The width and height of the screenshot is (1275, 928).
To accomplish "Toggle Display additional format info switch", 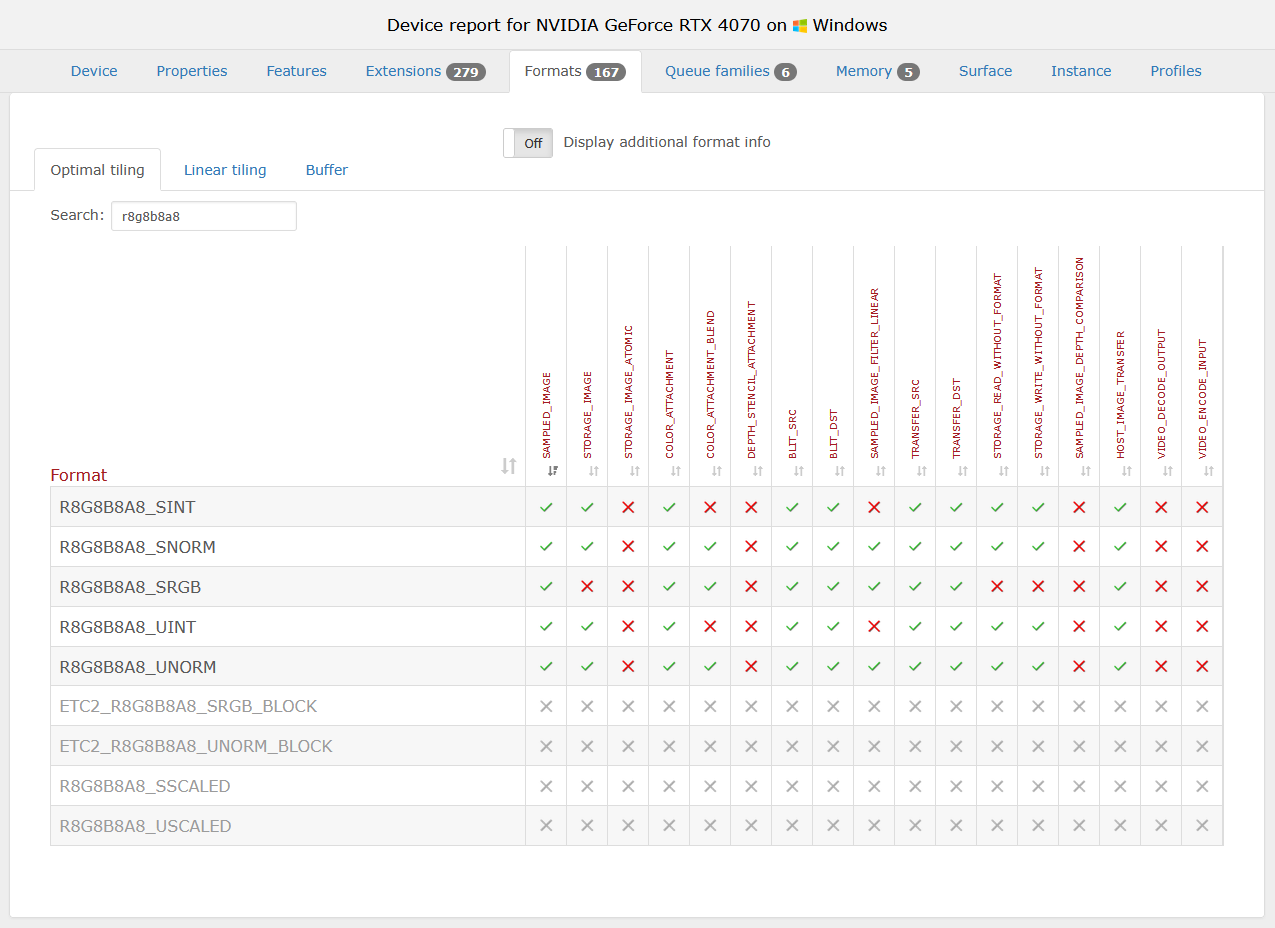I will pyautogui.click(x=528, y=143).
